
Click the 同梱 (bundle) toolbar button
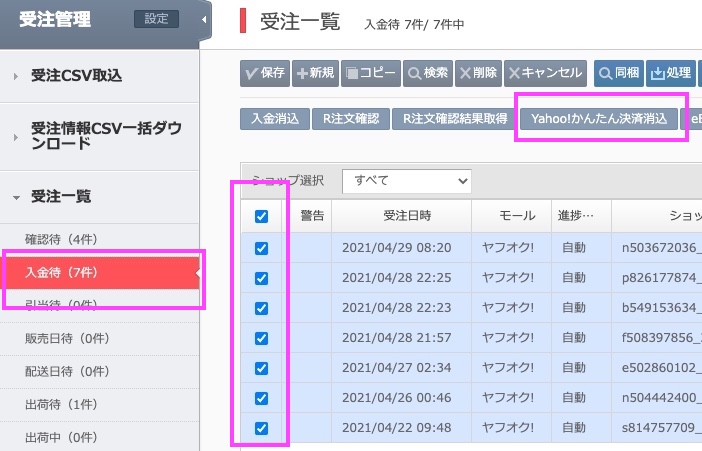click(x=618, y=73)
